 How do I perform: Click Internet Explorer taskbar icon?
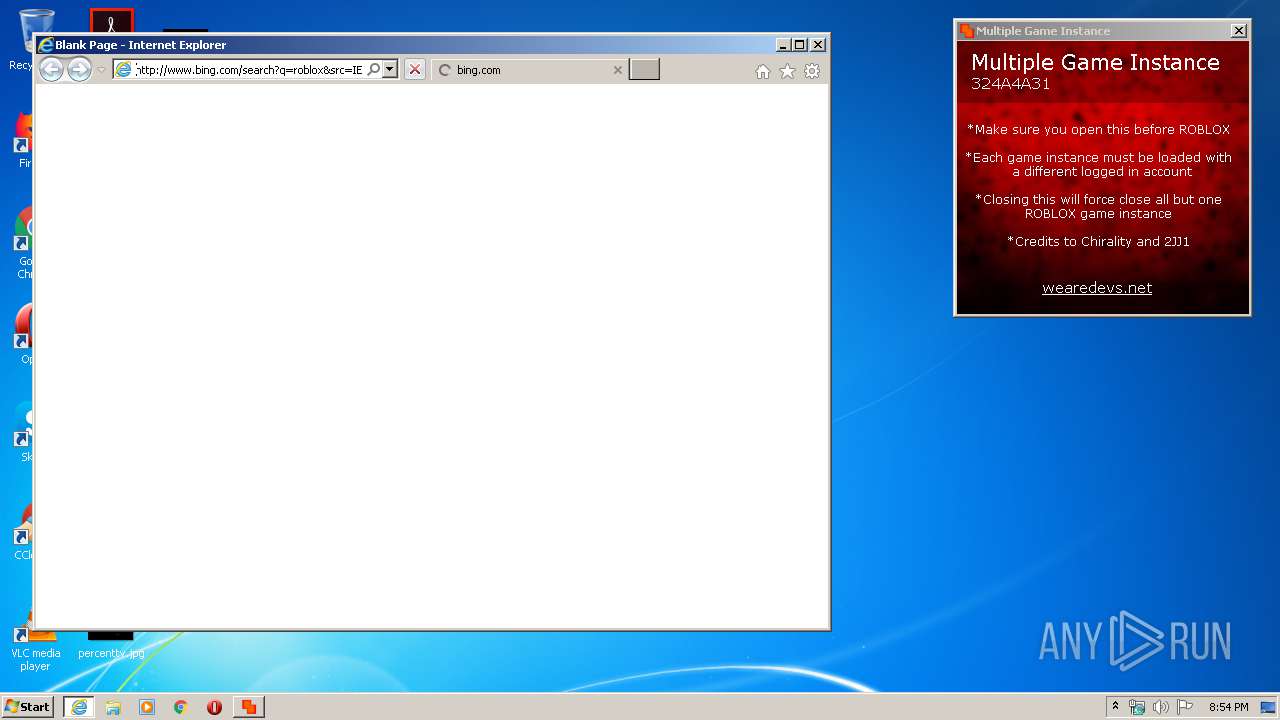[79, 707]
